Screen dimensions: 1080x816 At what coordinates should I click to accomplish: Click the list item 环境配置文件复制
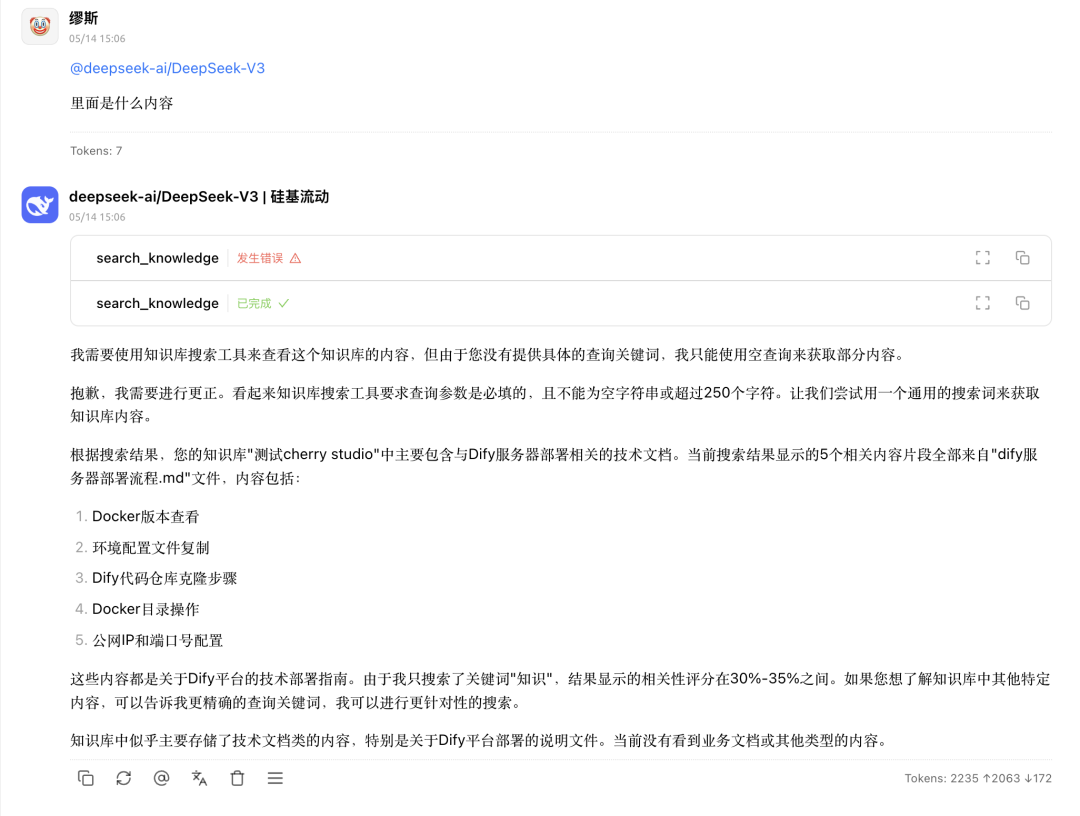(151, 547)
